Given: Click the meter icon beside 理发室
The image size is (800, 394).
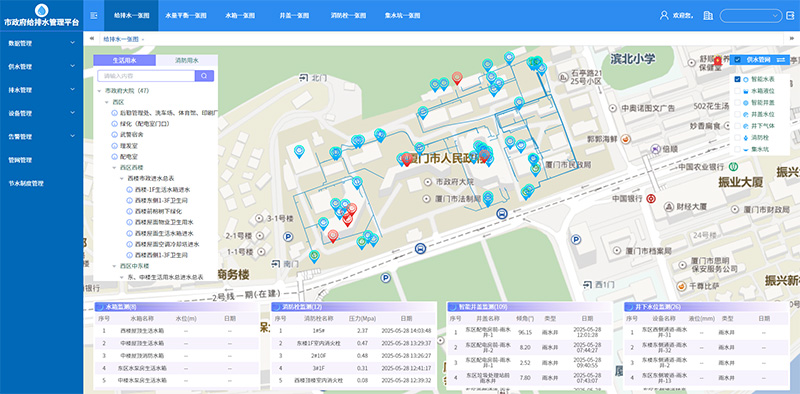Looking at the screenshot, I should 114,146.
